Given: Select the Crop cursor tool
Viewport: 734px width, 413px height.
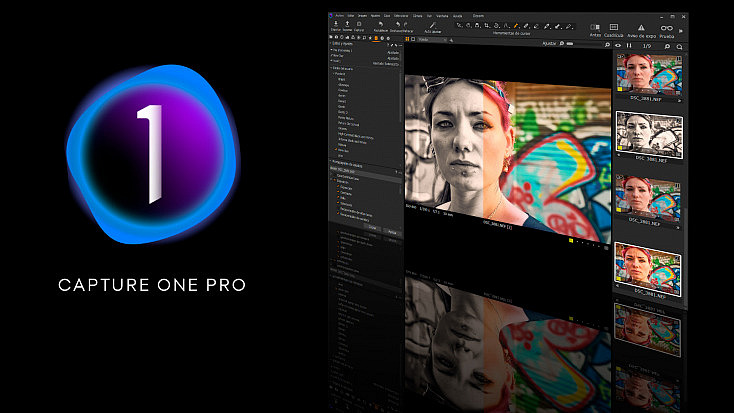Looking at the screenshot, I should pos(487,26).
